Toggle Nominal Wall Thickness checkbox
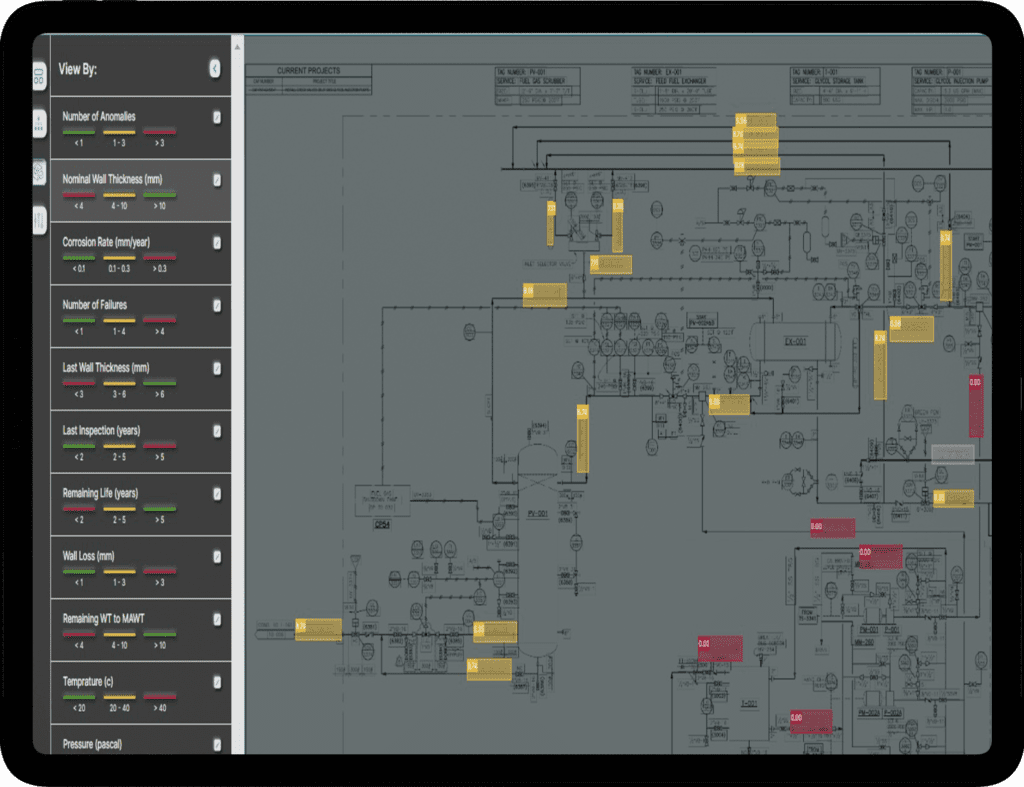 click(x=217, y=180)
